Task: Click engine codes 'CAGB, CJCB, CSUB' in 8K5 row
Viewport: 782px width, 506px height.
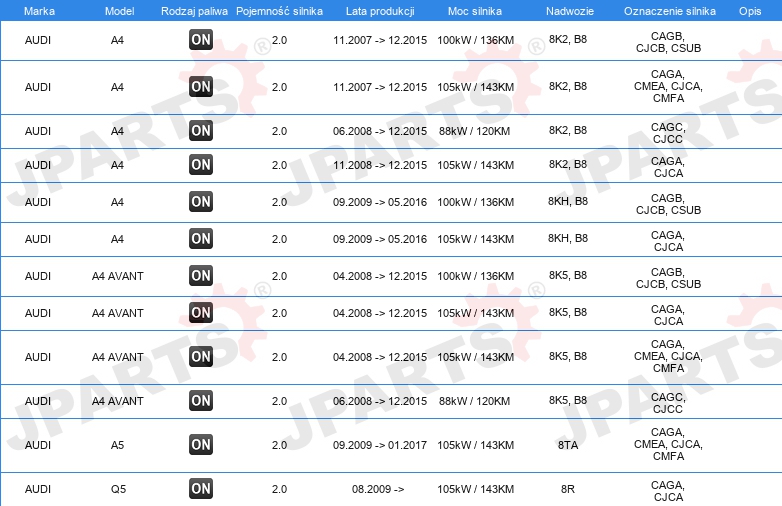Action: click(x=668, y=278)
